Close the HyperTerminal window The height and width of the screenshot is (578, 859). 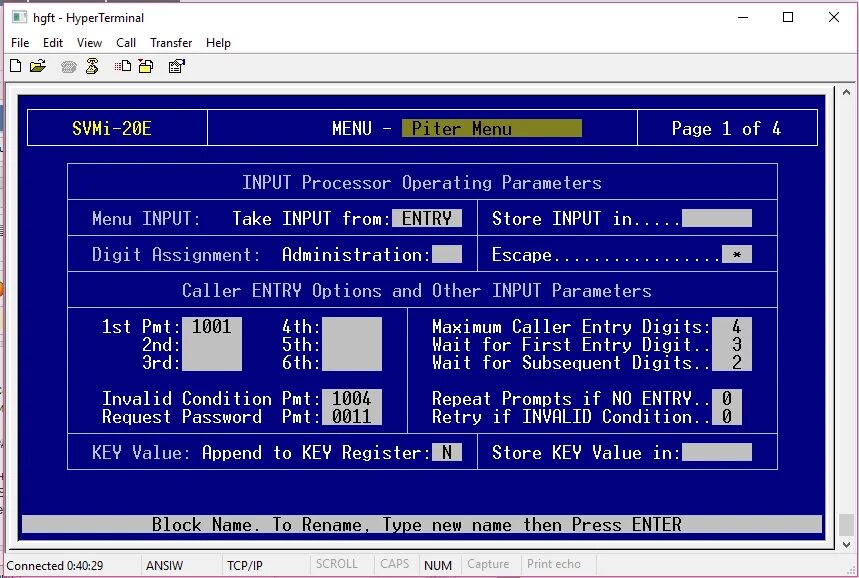[x=834, y=17]
